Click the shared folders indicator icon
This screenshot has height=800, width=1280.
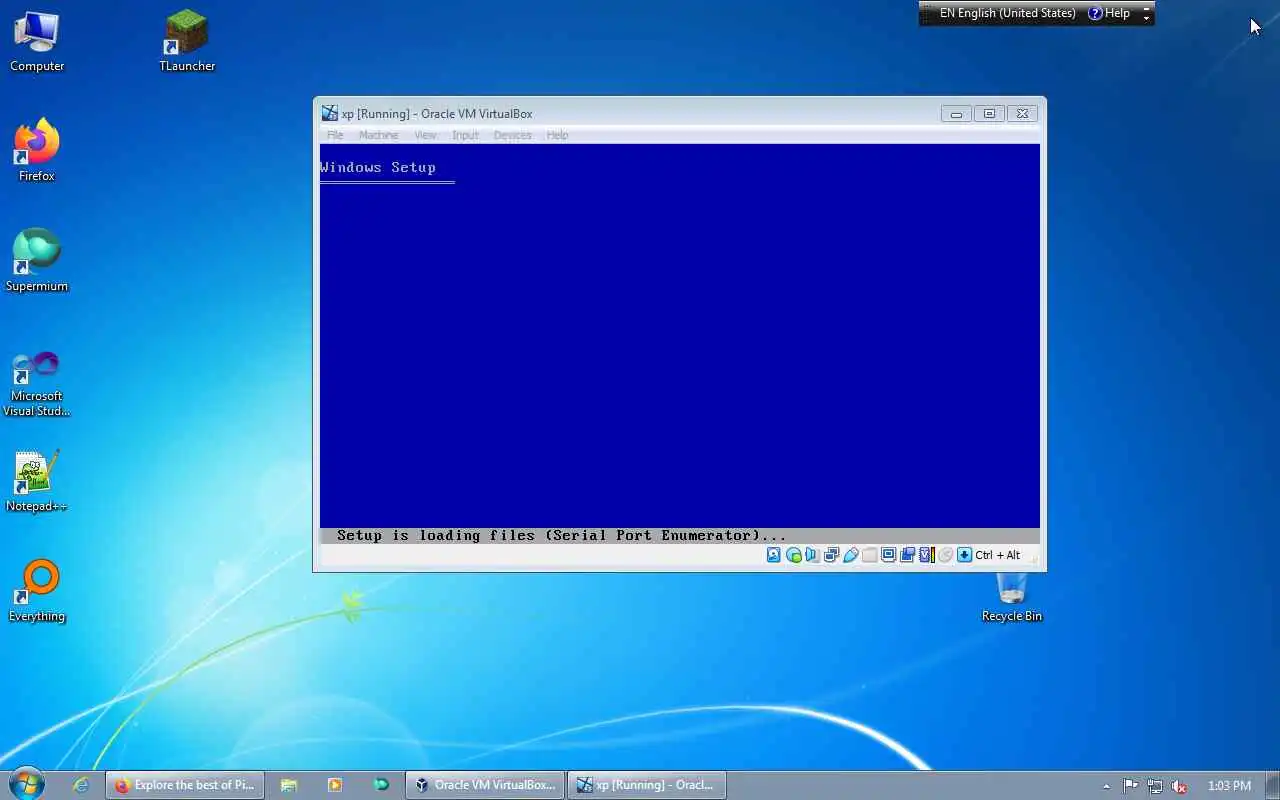point(869,555)
